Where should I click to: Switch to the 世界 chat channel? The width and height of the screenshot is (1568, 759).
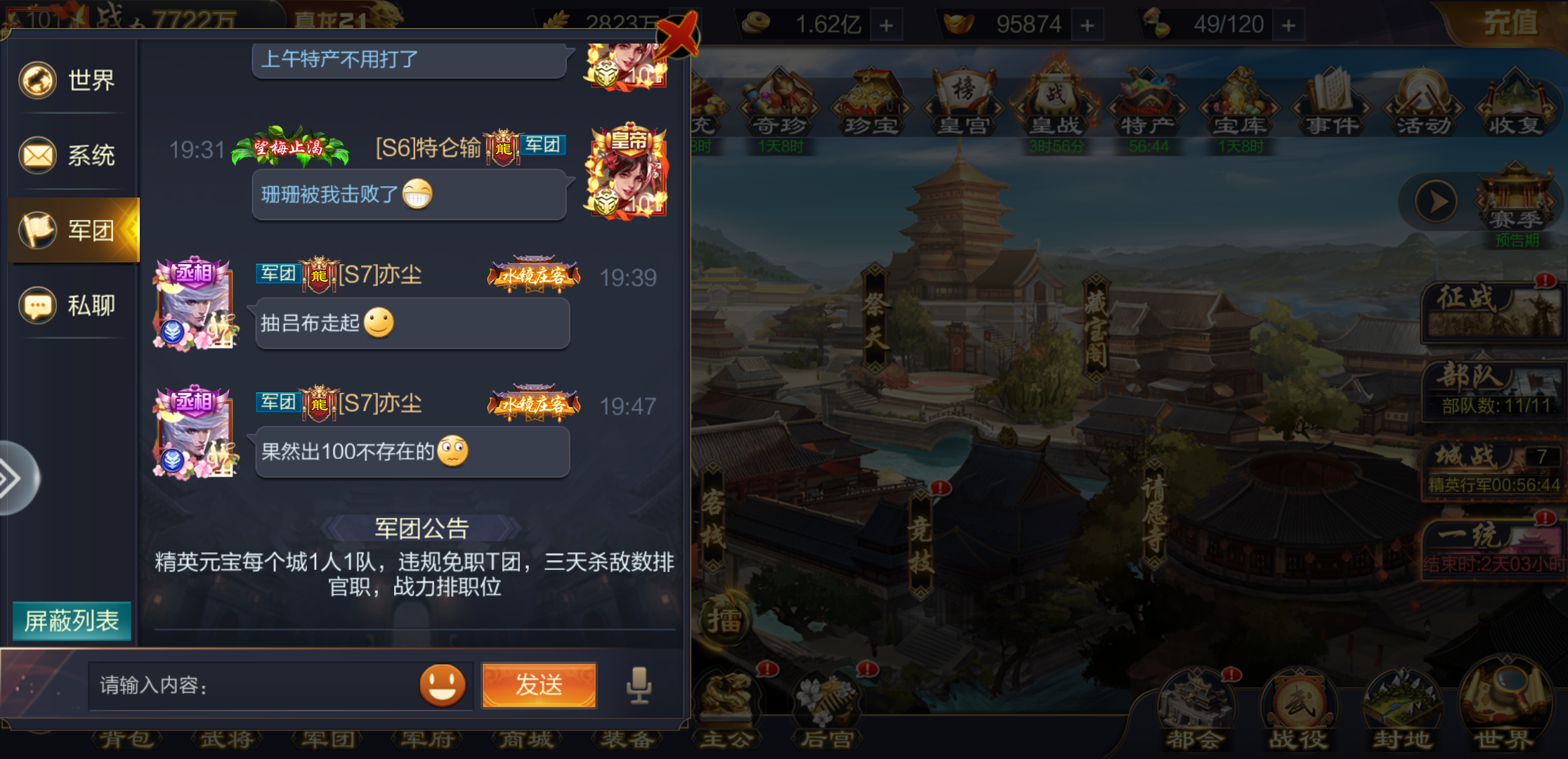pyautogui.click(x=70, y=80)
